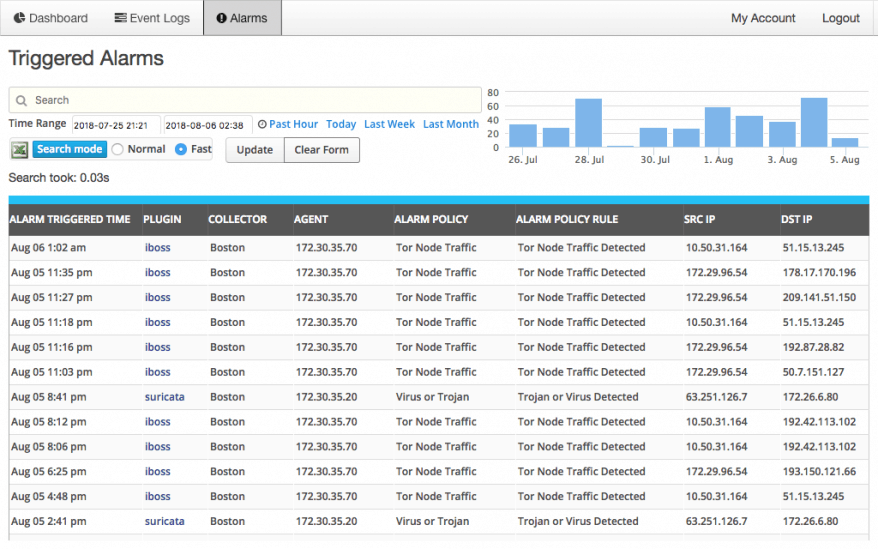Click the time cell Aug 05 11:18 pm
The image size is (878, 549).
click(x=52, y=323)
